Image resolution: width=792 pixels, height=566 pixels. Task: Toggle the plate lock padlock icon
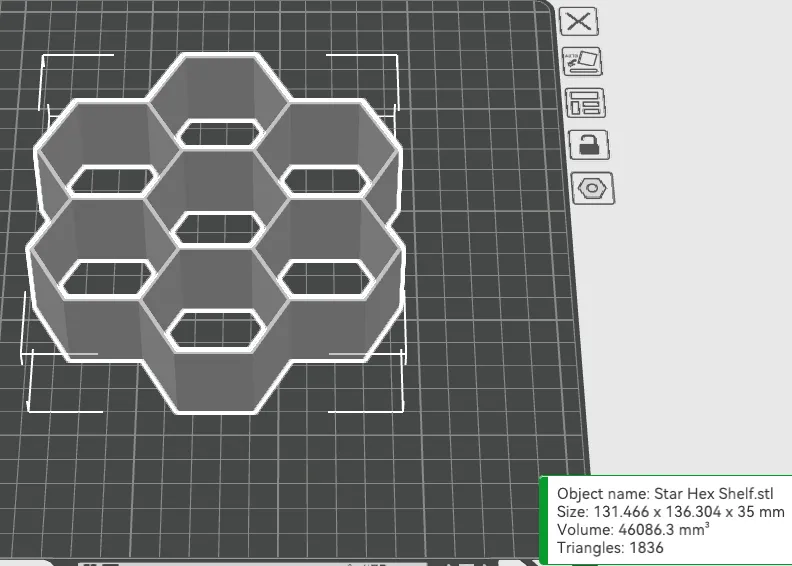589,145
